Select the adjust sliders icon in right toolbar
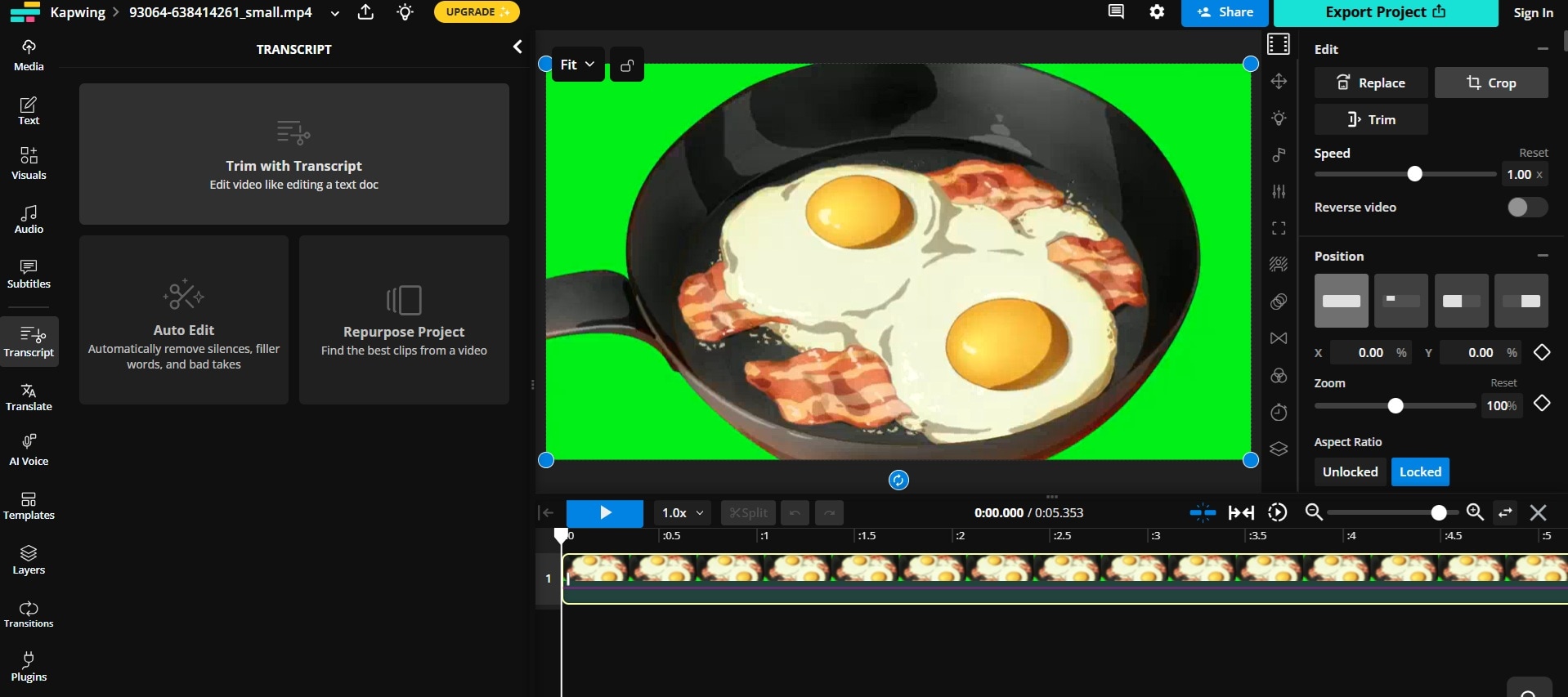This screenshot has width=1568, height=697. pos(1279,191)
